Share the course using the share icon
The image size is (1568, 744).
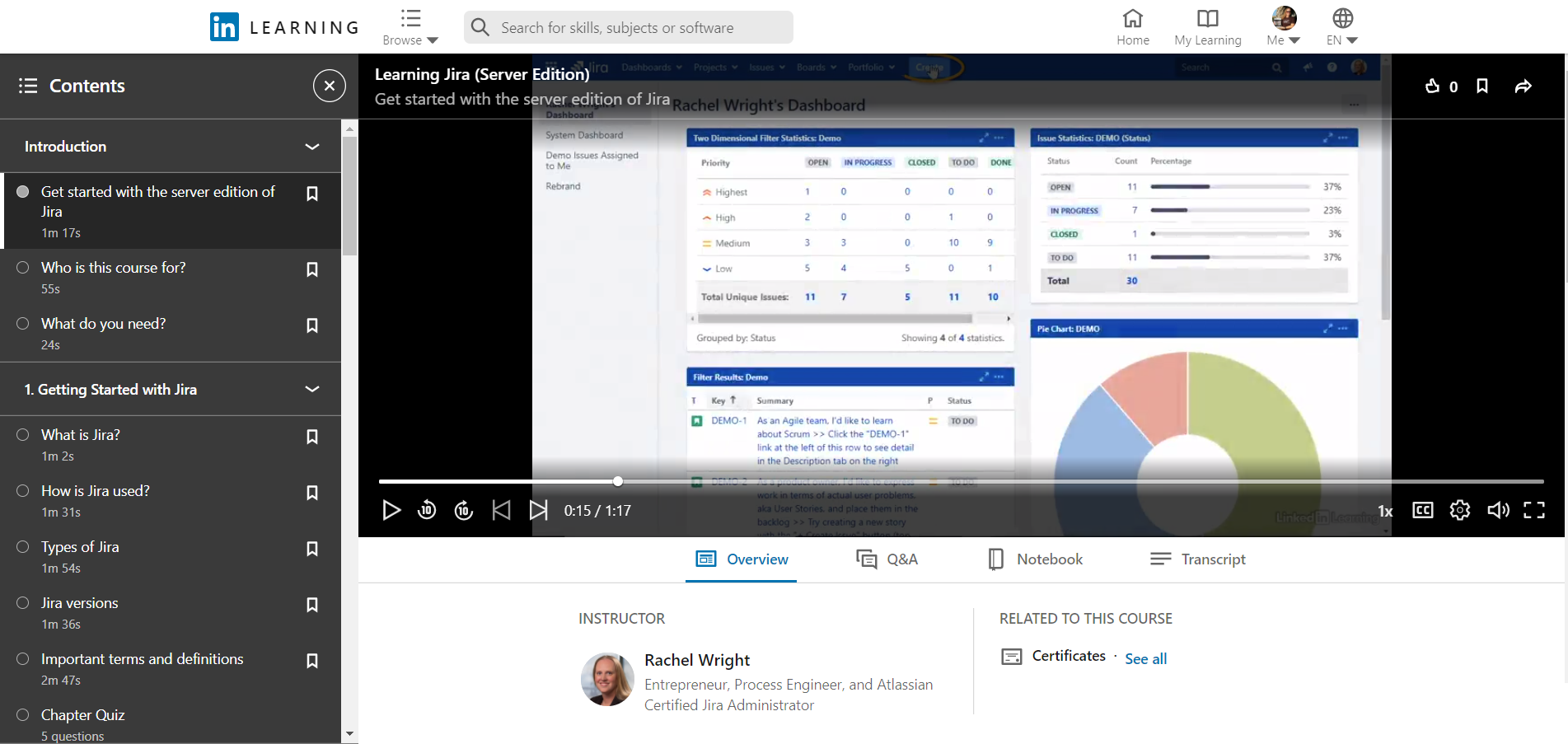[x=1523, y=86]
